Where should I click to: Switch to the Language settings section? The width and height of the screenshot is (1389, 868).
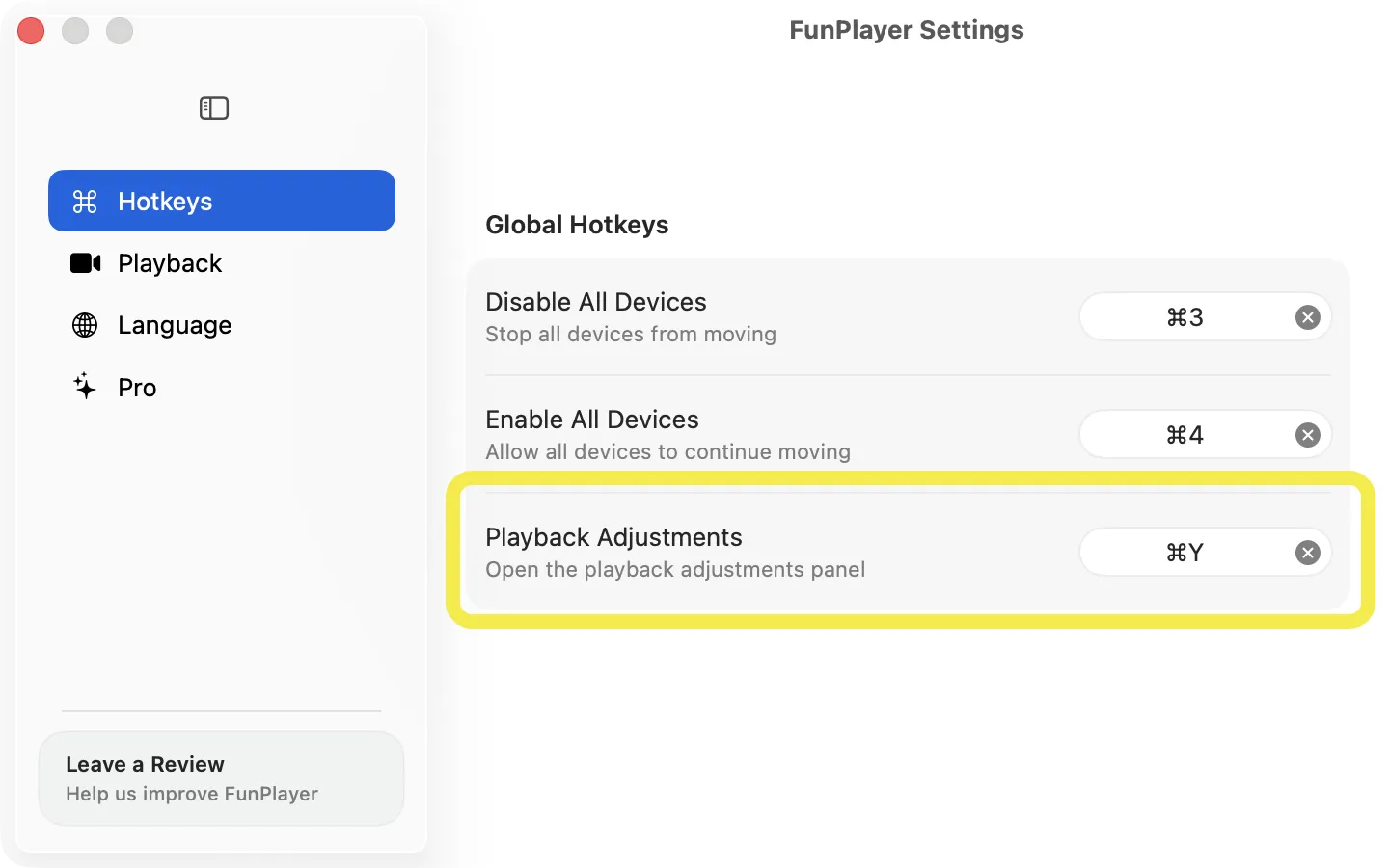coord(175,325)
